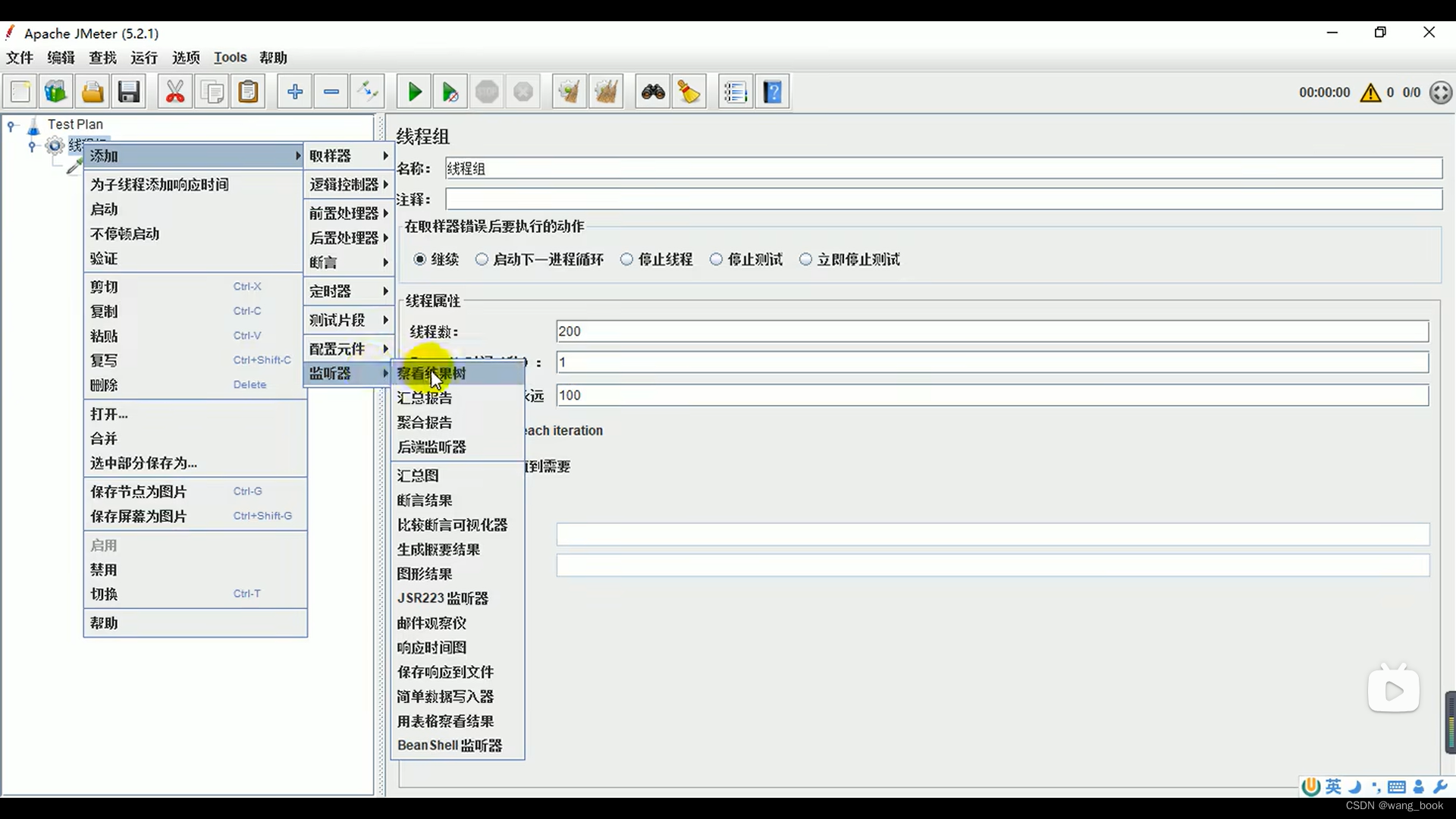This screenshot has width=1456, height=819.
Task: Choose 汇总报告 from listener submenu
Action: pos(457,397)
